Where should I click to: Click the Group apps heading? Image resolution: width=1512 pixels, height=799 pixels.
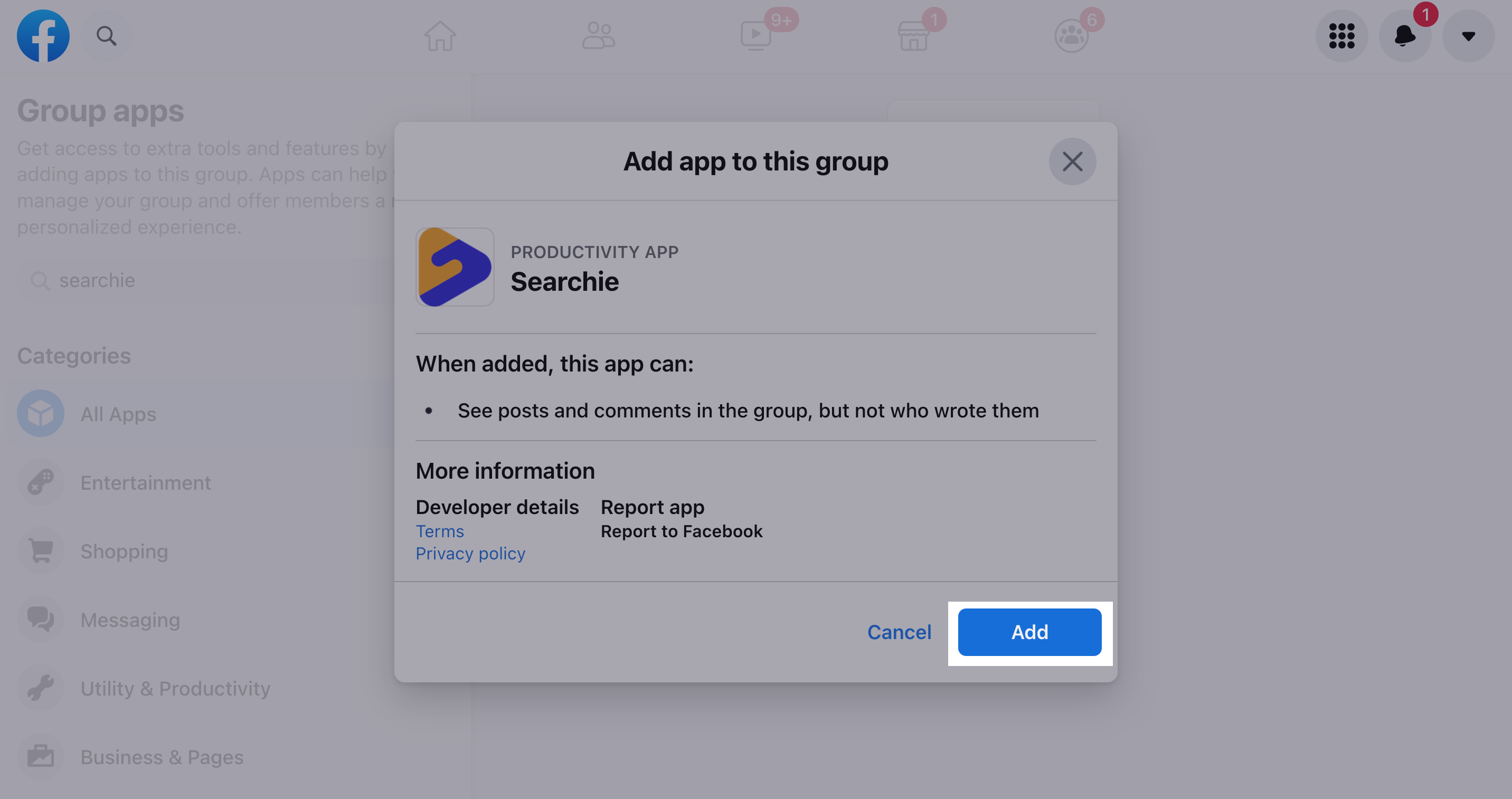[100, 111]
